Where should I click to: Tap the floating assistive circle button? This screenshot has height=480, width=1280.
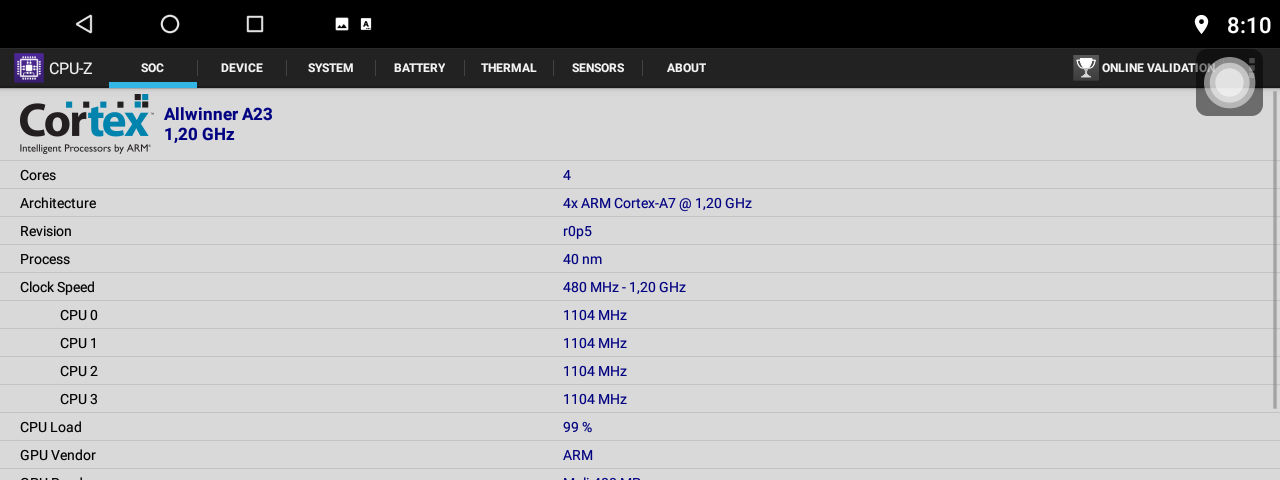click(x=1229, y=83)
